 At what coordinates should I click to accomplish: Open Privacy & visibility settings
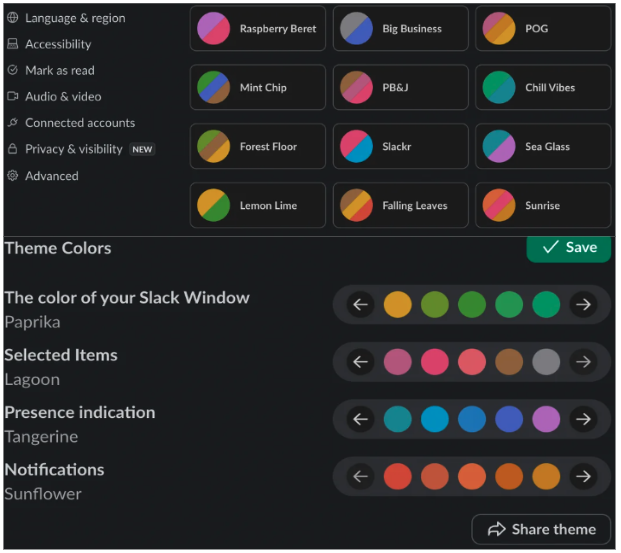click(x=74, y=149)
